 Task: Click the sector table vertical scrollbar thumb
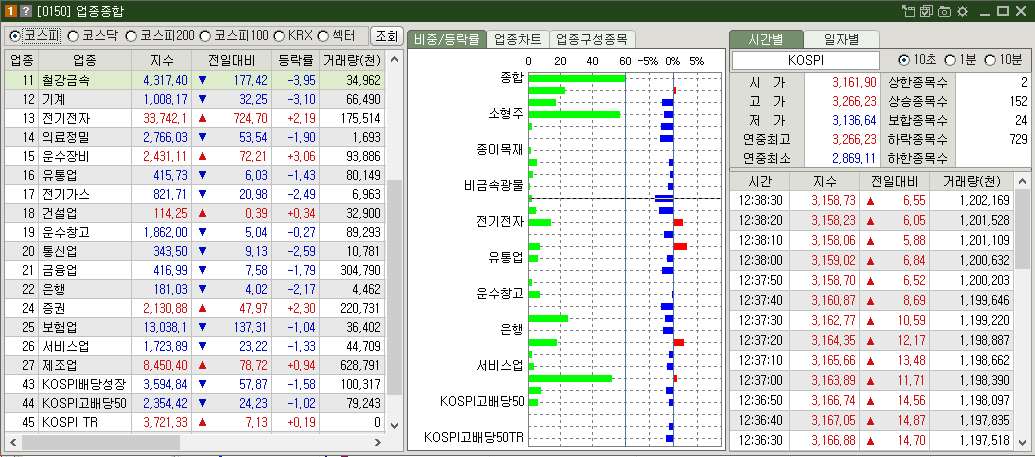coord(395,287)
